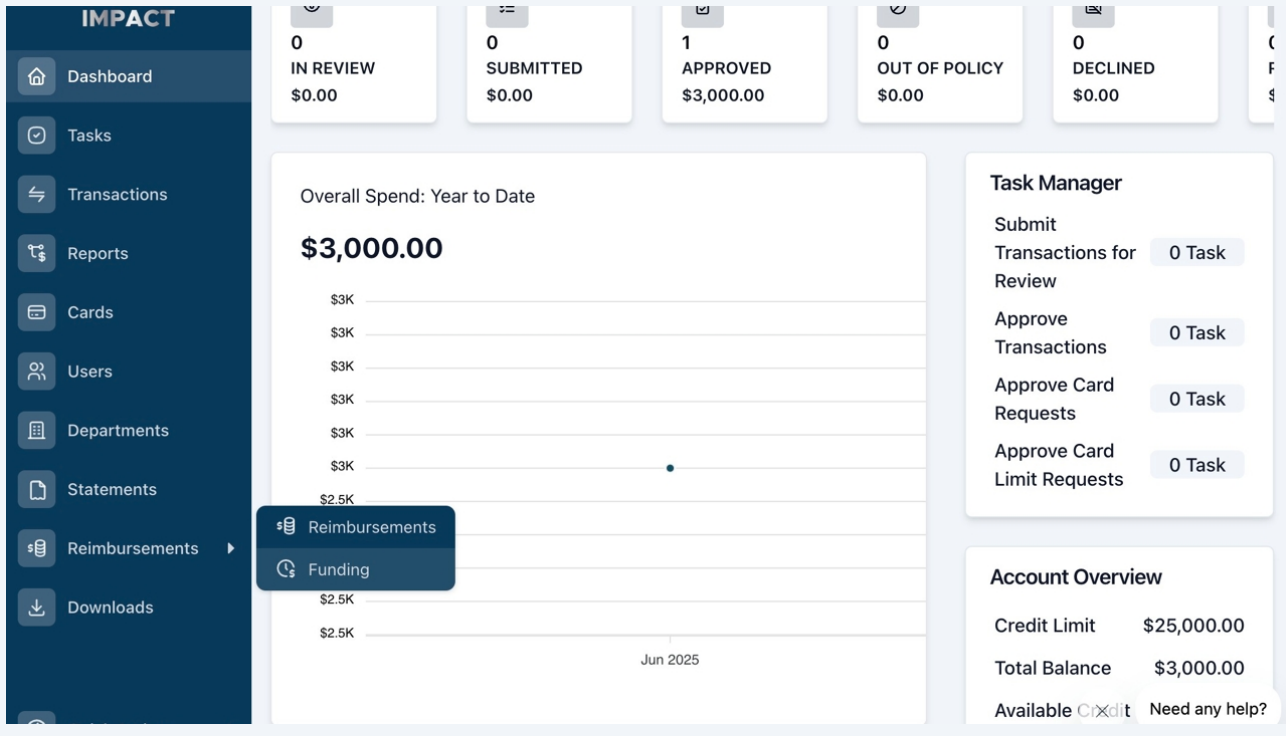The height and width of the screenshot is (736, 1286).
Task: Click the Departments building icon
Action: [x=37, y=430]
